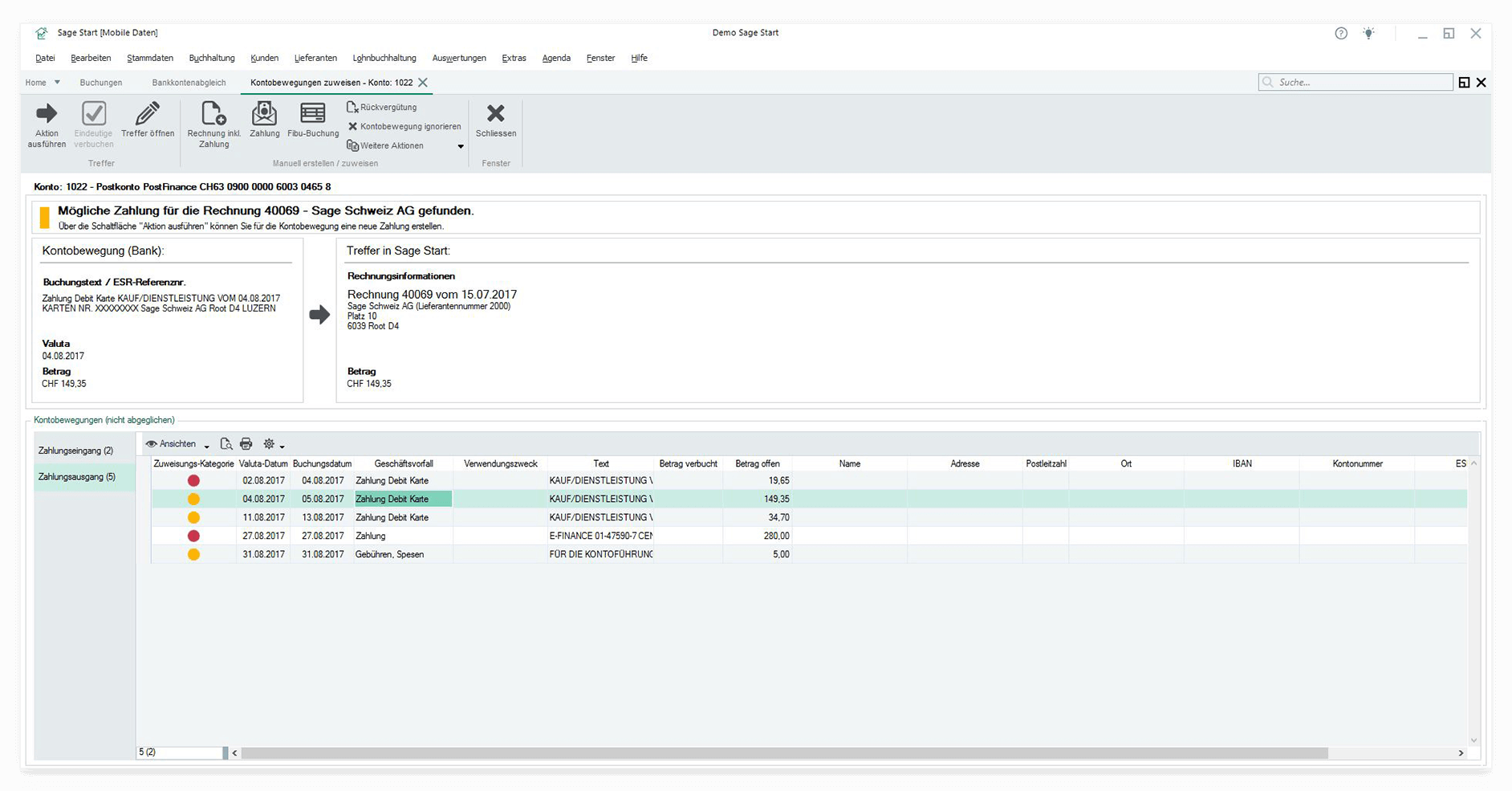Close the Kontobewegungen zuweisen tab
1512x791 pixels.
point(423,83)
